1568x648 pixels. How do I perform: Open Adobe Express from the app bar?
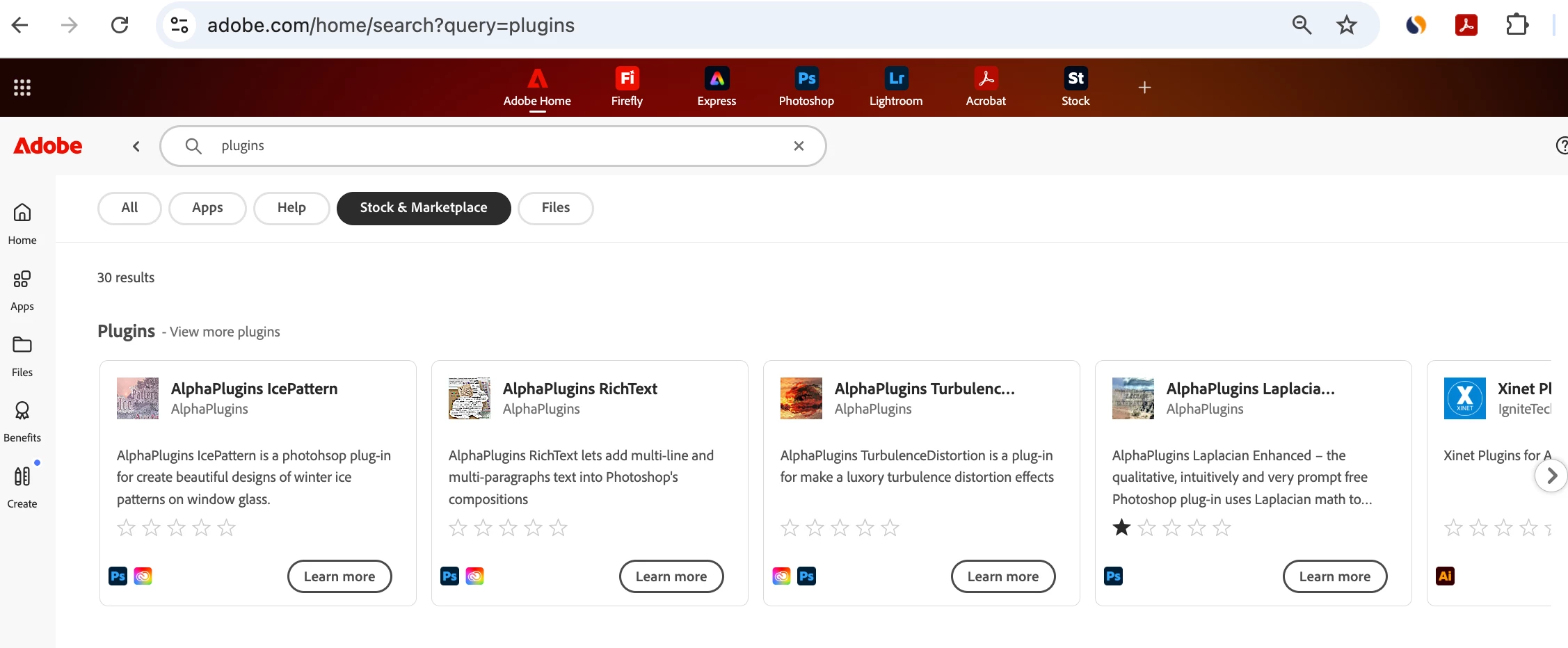tap(717, 88)
